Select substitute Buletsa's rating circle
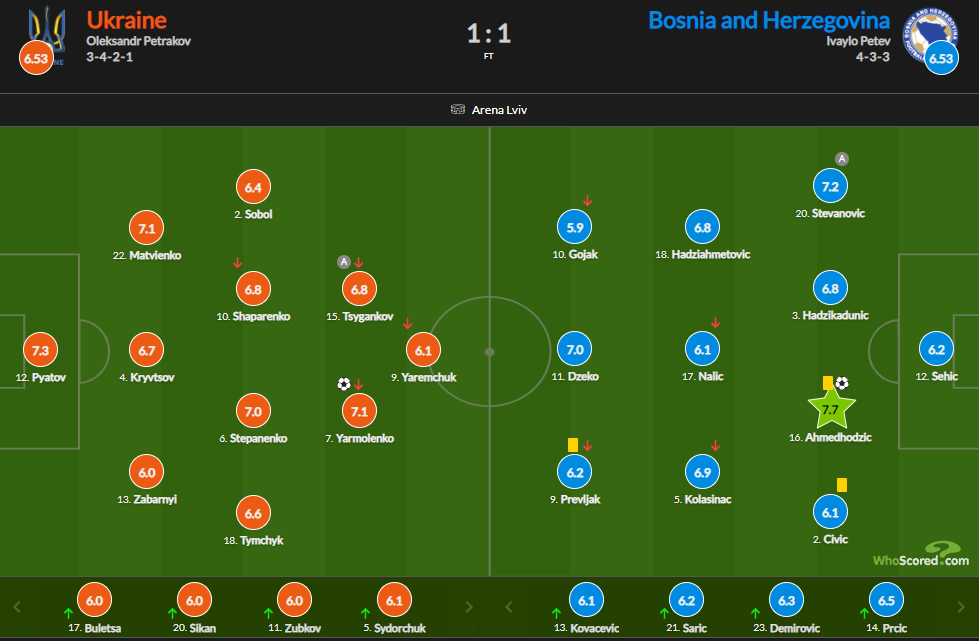Image resolution: width=979 pixels, height=641 pixels. (95, 600)
